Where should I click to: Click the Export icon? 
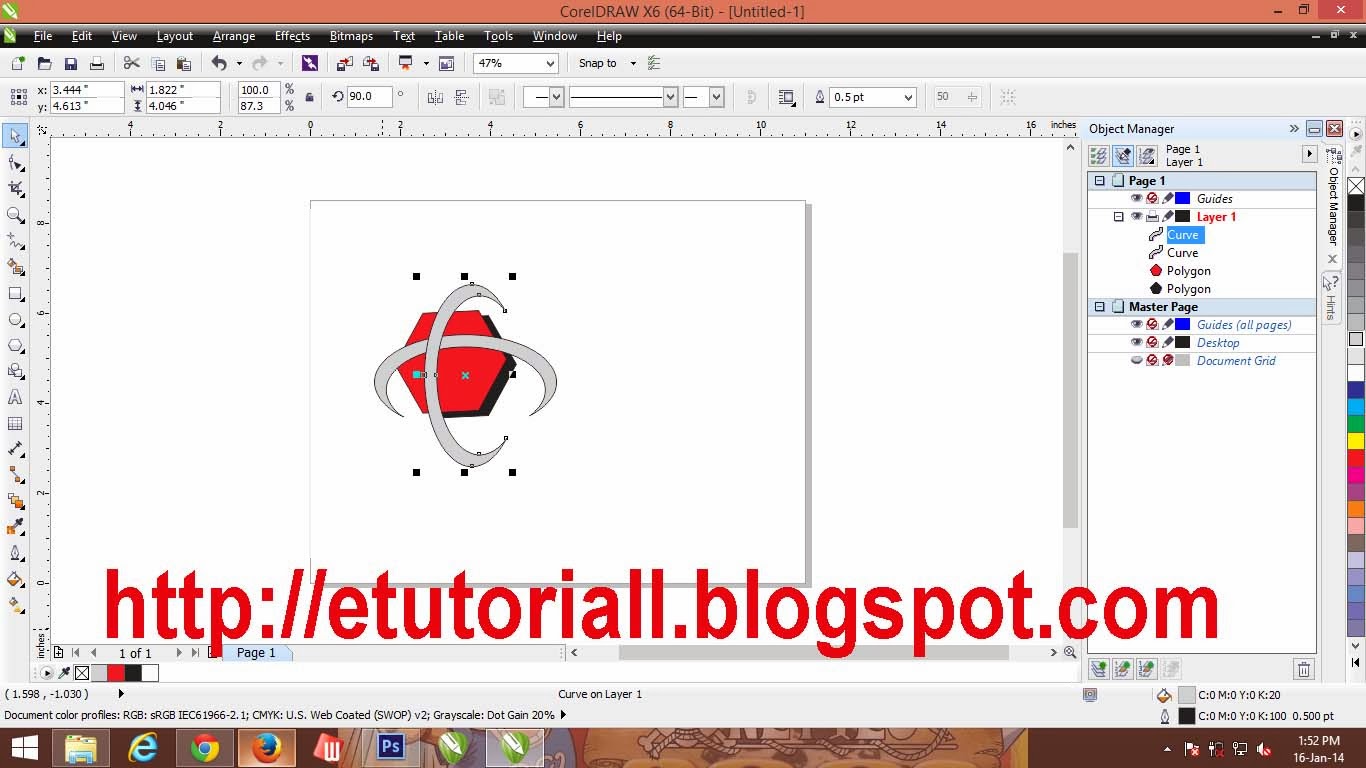pyautogui.click(x=371, y=63)
